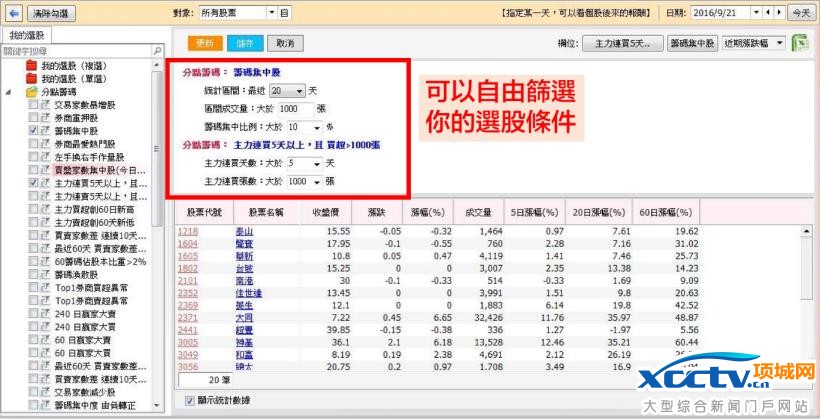This screenshot has width=820, height=419.
Task: Click the 清除勾選 button
Action: (x=51, y=13)
